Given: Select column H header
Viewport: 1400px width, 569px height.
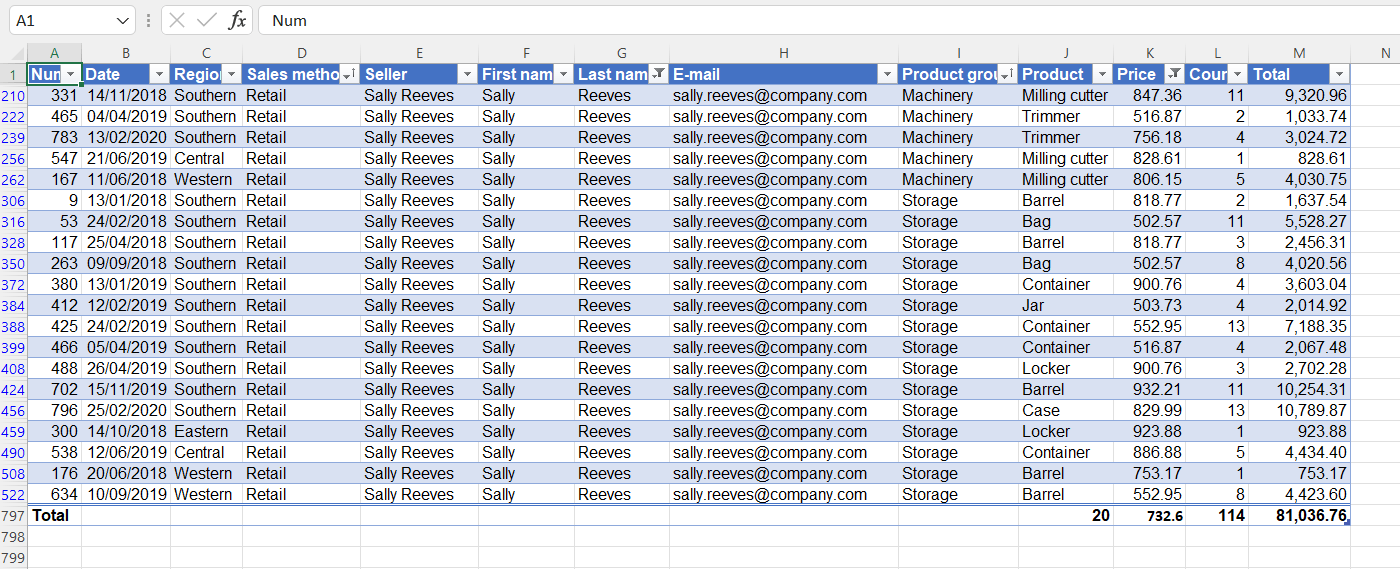Looking at the screenshot, I should pyautogui.click(x=784, y=53).
